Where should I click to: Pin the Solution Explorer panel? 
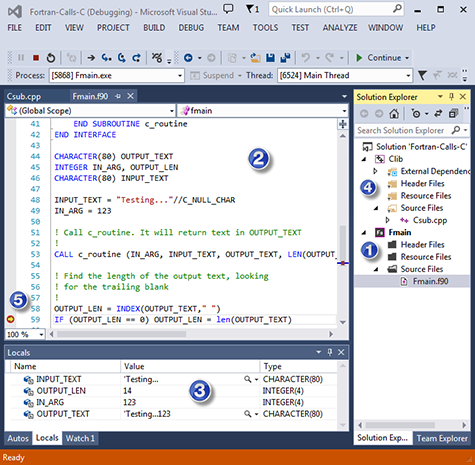[x=451, y=97]
